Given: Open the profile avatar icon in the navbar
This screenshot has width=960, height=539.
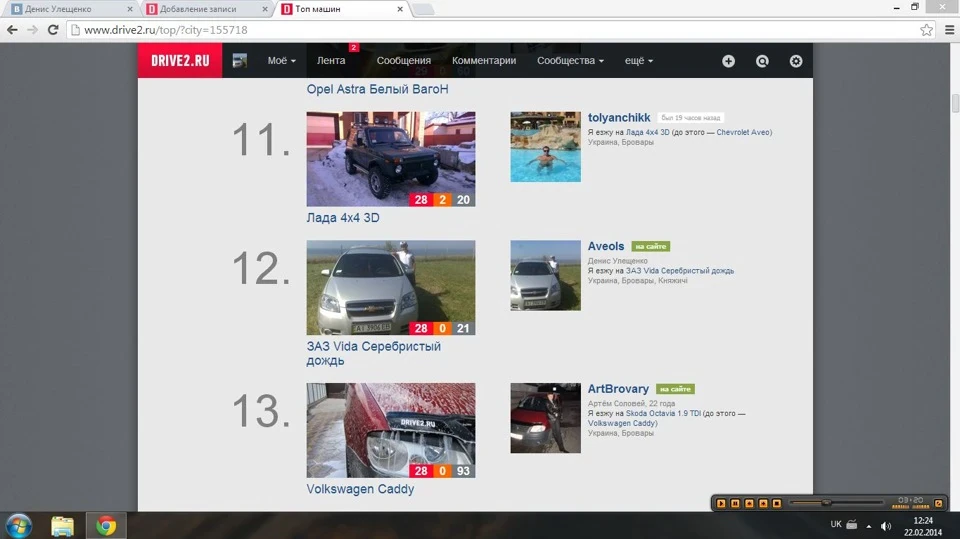Looking at the screenshot, I should 240,61.
